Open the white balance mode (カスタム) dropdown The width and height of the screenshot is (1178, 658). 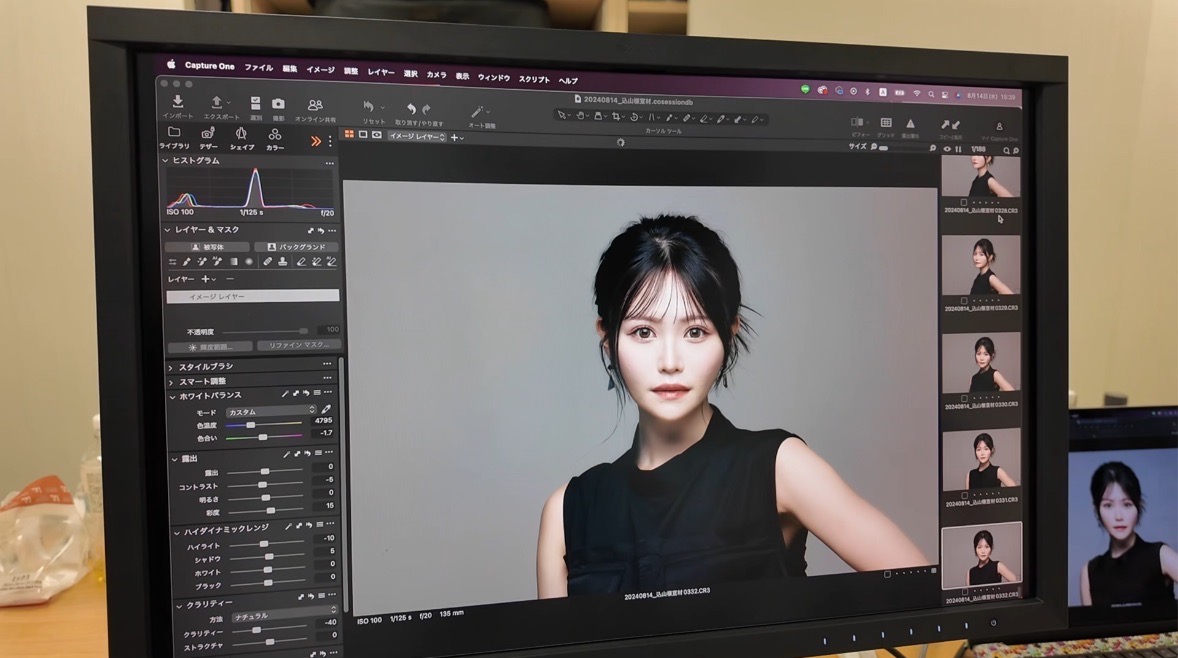(x=271, y=411)
